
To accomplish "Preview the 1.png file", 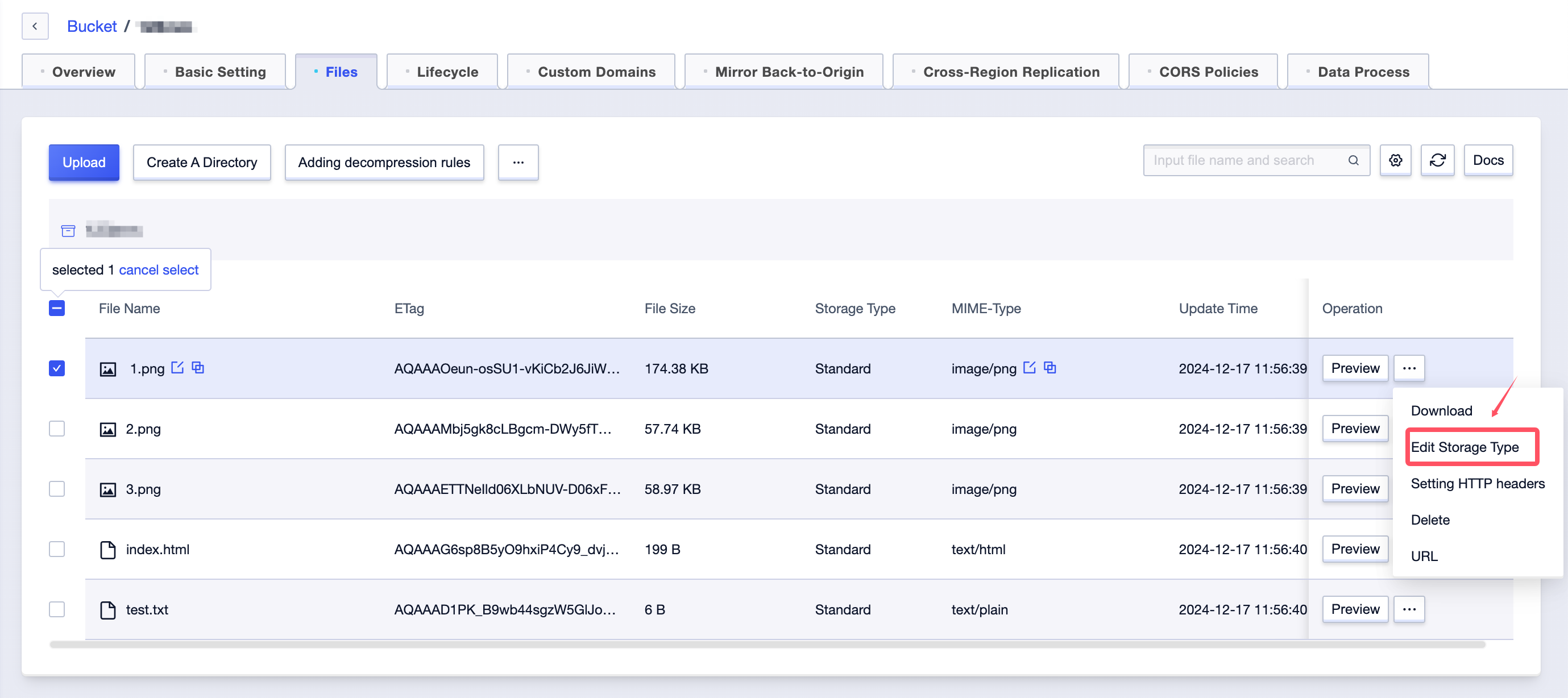I will coord(1355,368).
